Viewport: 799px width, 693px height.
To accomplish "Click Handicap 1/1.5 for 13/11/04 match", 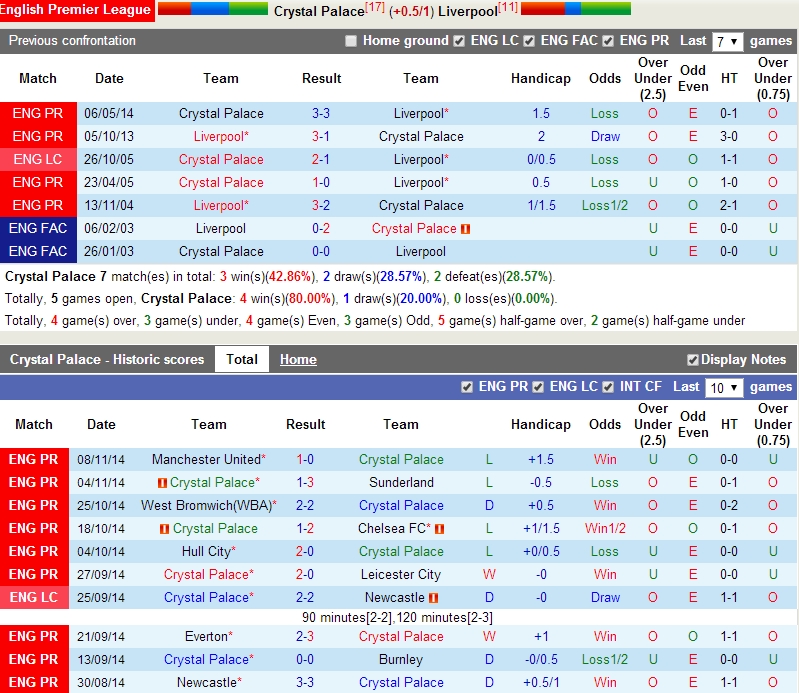I will pyautogui.click(x=541, y=205).
